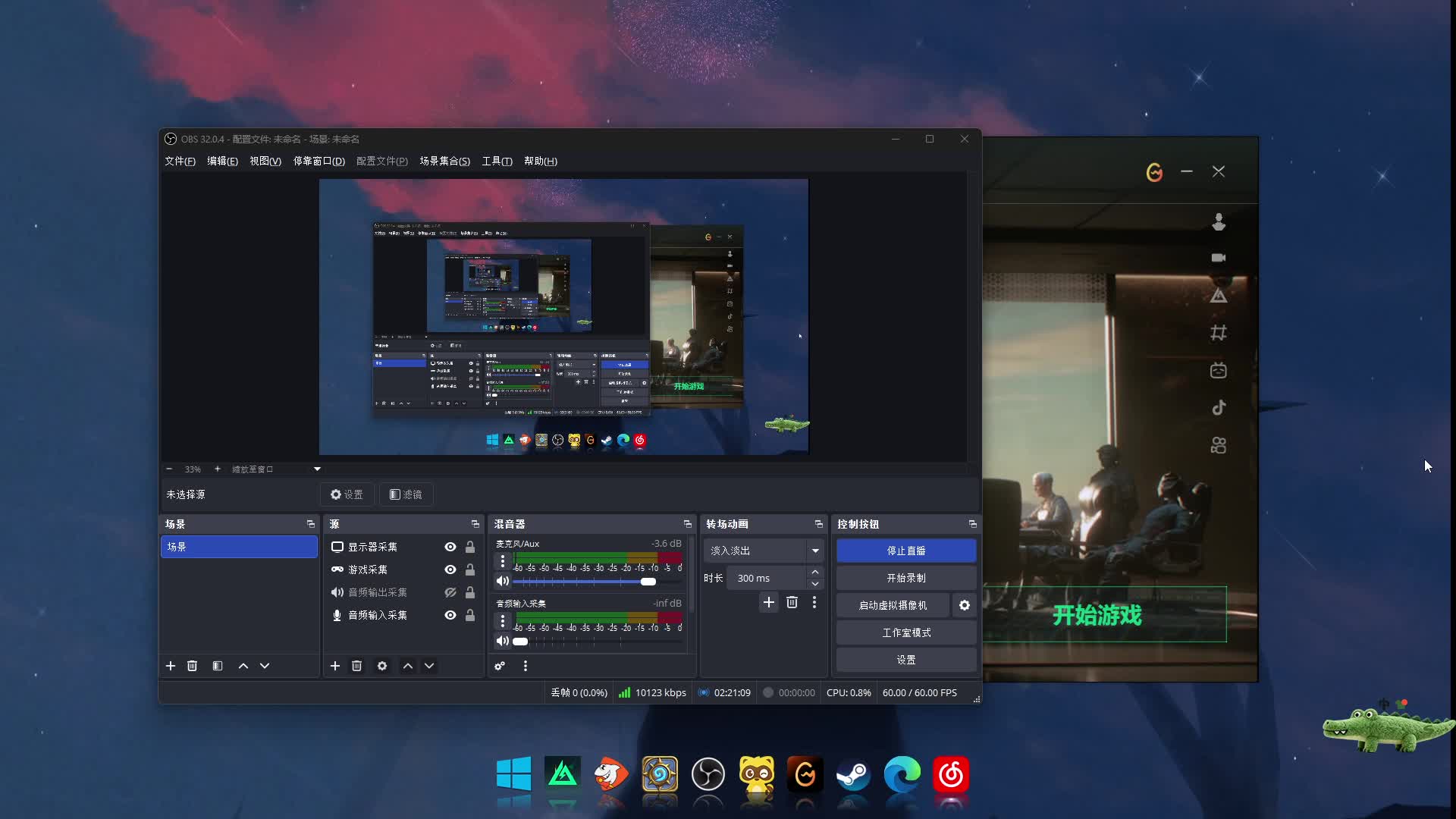This screenshot has height=819, width=1456.
Task: Mute the 麦克风/Aux speaker icon
Action: click(x=502, y=582)
